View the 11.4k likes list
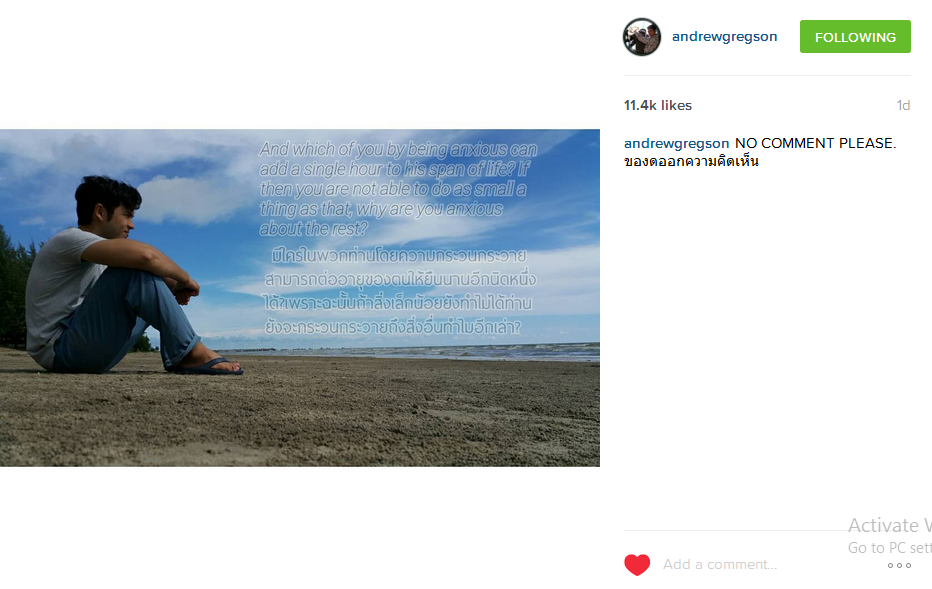 (x=657, y=105)
